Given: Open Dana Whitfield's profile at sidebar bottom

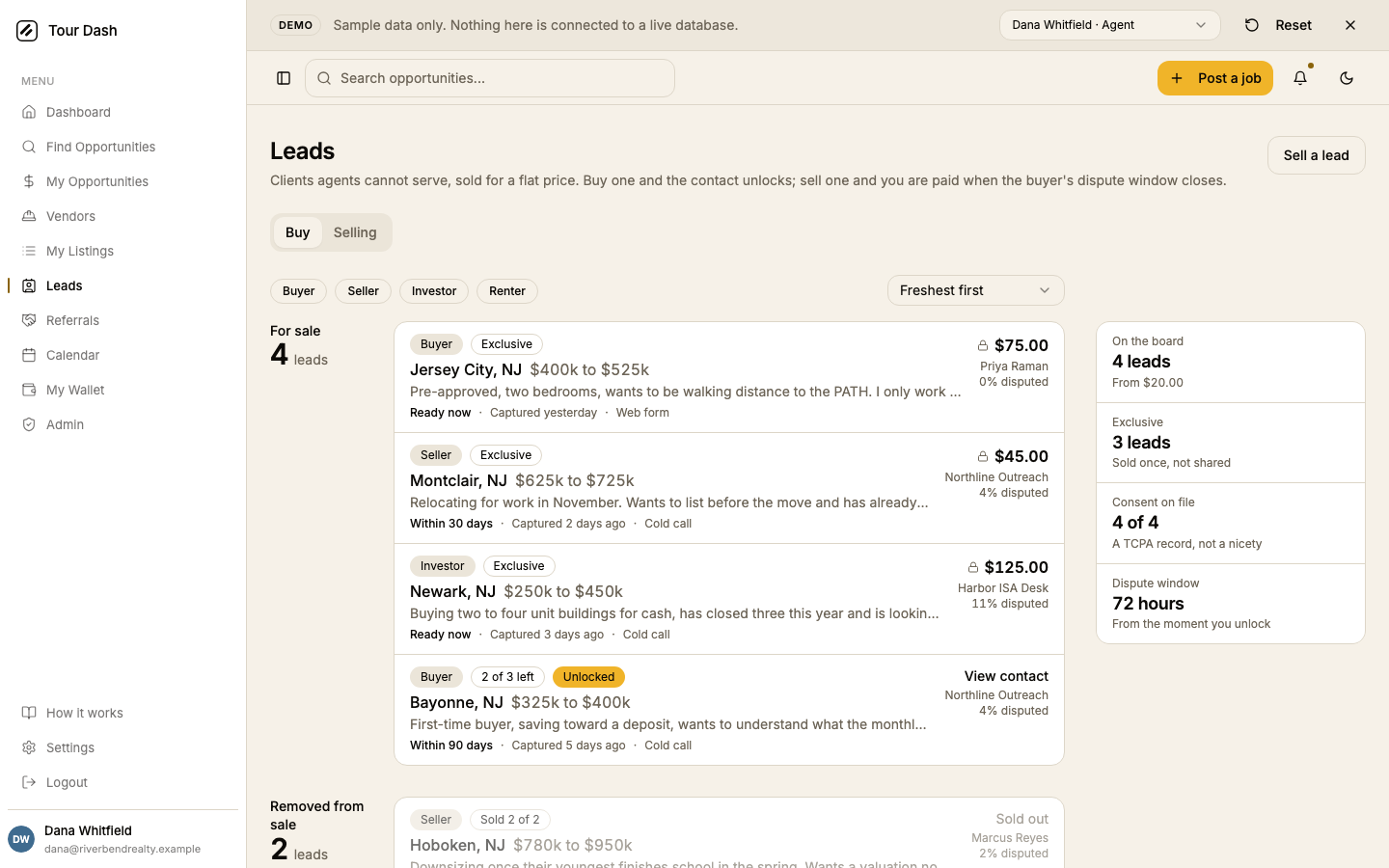Looking at the screenshot, I should pyautogui.click(x=123, y=839).
